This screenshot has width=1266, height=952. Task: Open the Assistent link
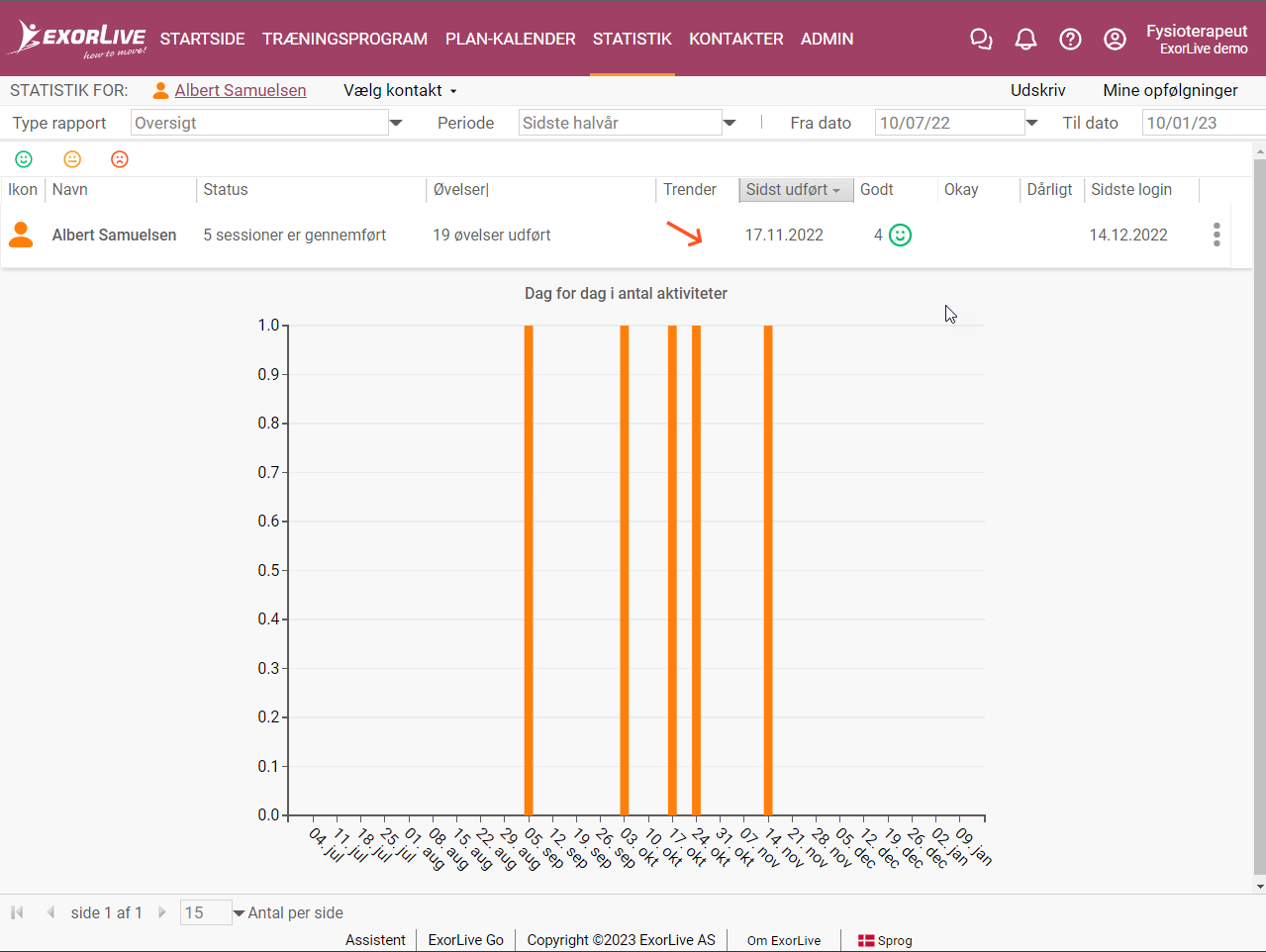pos(375,940)
